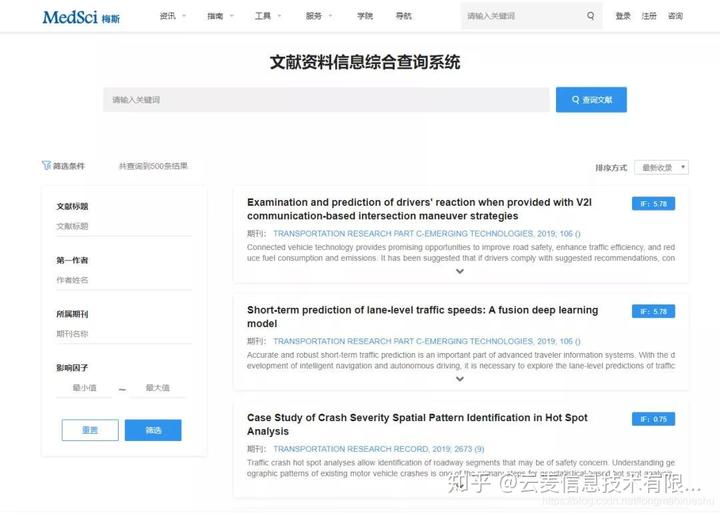Open the TRANSPORTATION RESEARCH RECORD journal link

point(378,449)
